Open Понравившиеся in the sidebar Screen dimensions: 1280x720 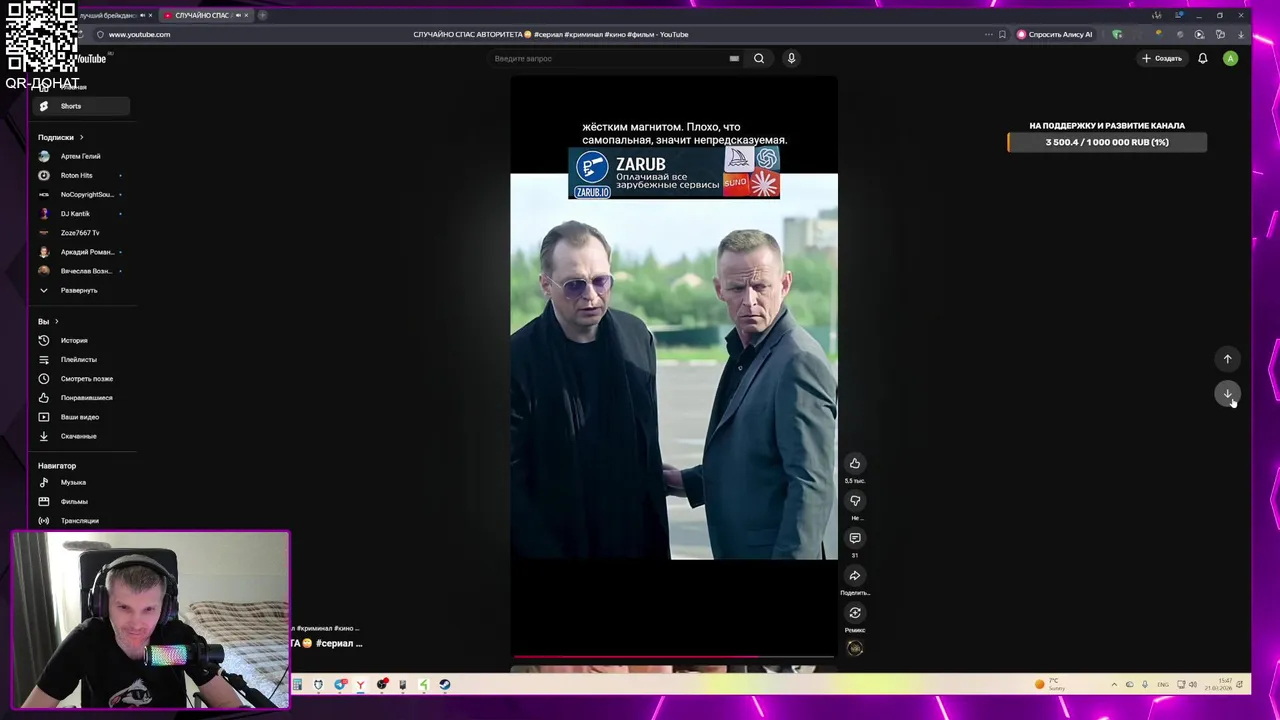point(80,397)
